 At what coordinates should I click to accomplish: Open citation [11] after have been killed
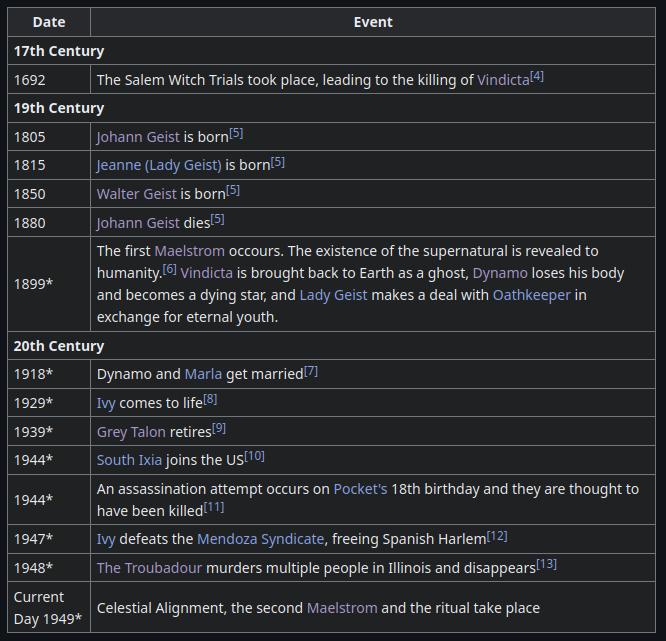(x=214, y=507)
